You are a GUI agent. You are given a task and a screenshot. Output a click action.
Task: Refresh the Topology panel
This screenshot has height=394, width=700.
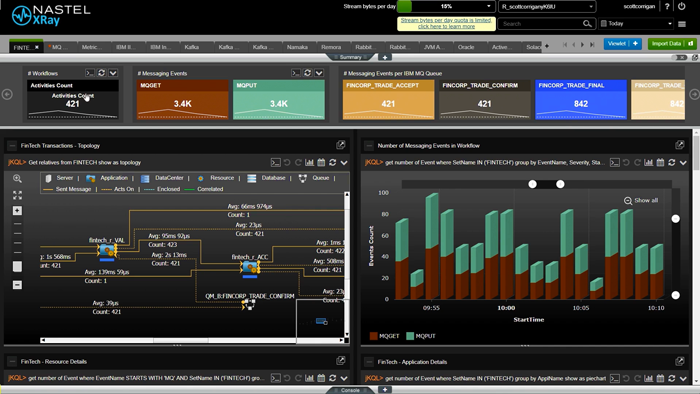coord(332,162)
